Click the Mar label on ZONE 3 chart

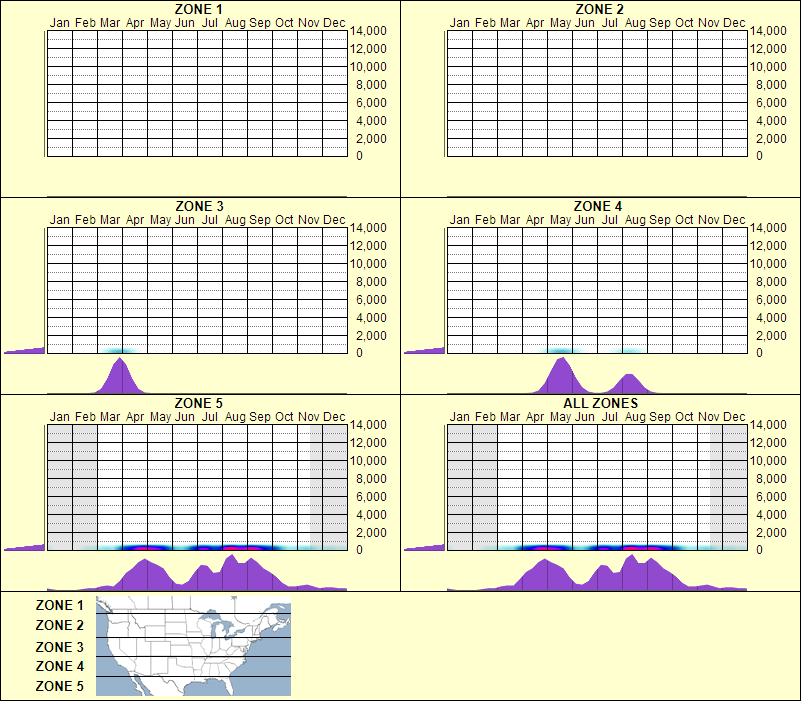coord(110,220)
